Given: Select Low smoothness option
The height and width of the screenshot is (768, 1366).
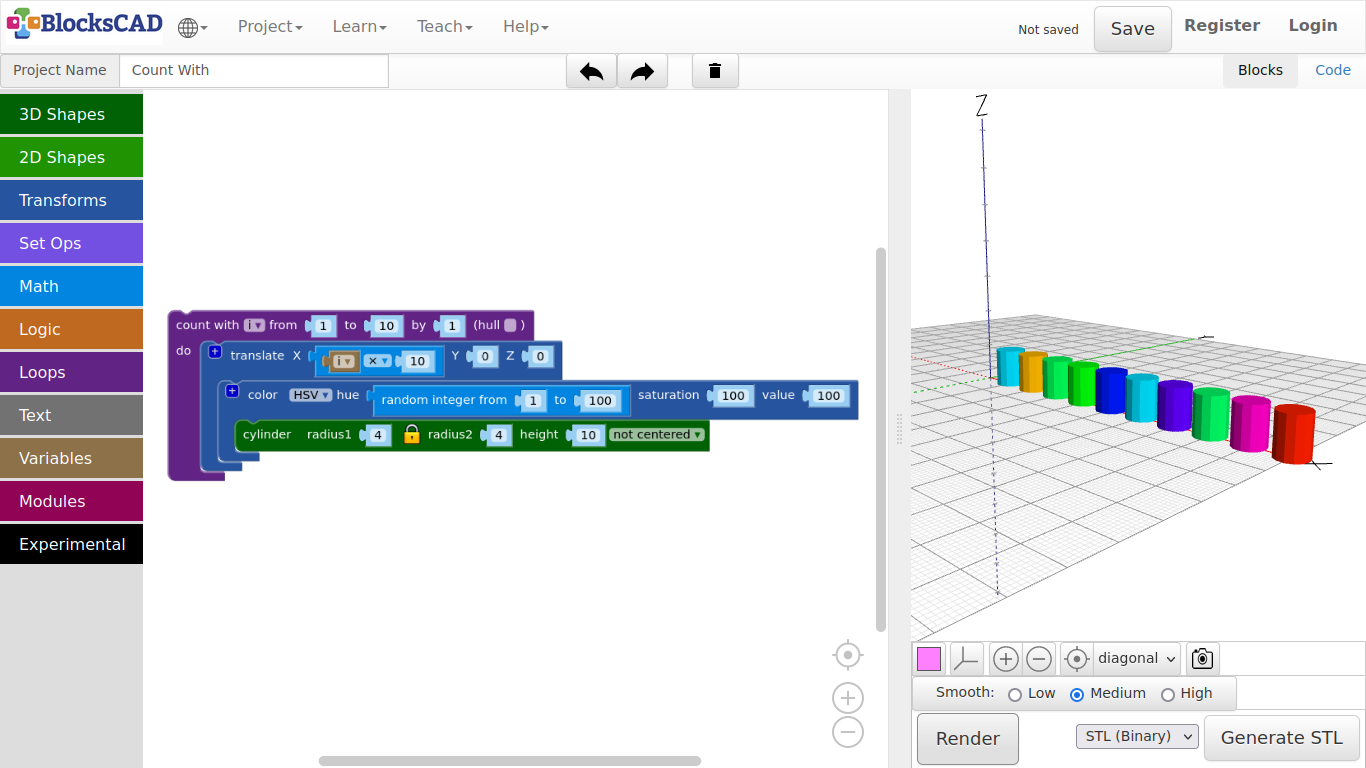Looking at the screenshot, I should [x=1015, y=694].
